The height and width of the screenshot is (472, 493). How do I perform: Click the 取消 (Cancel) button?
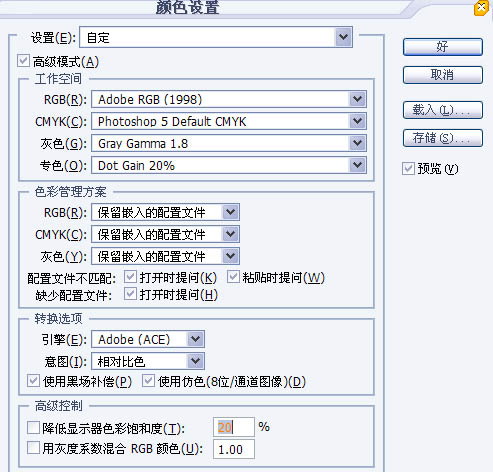[442, 75]
